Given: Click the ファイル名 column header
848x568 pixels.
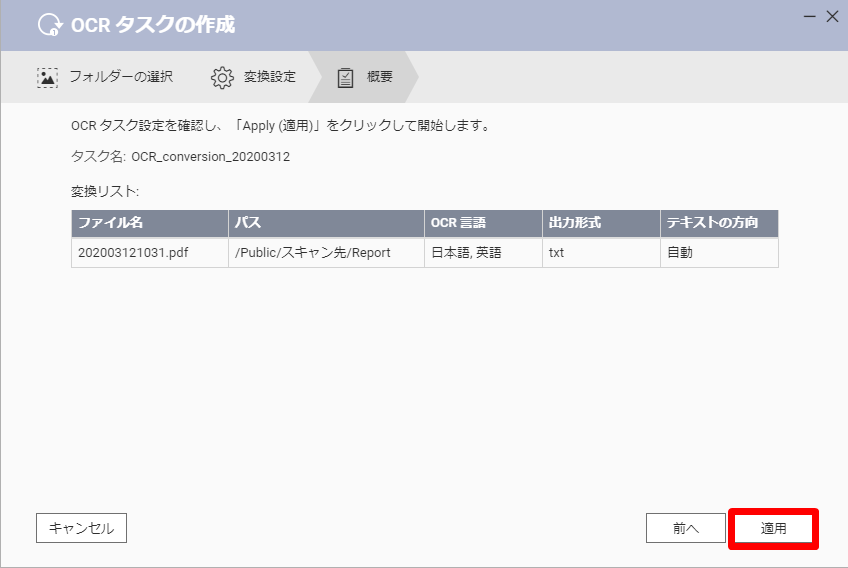Looking at the screenshot, I should coord(150,223).
